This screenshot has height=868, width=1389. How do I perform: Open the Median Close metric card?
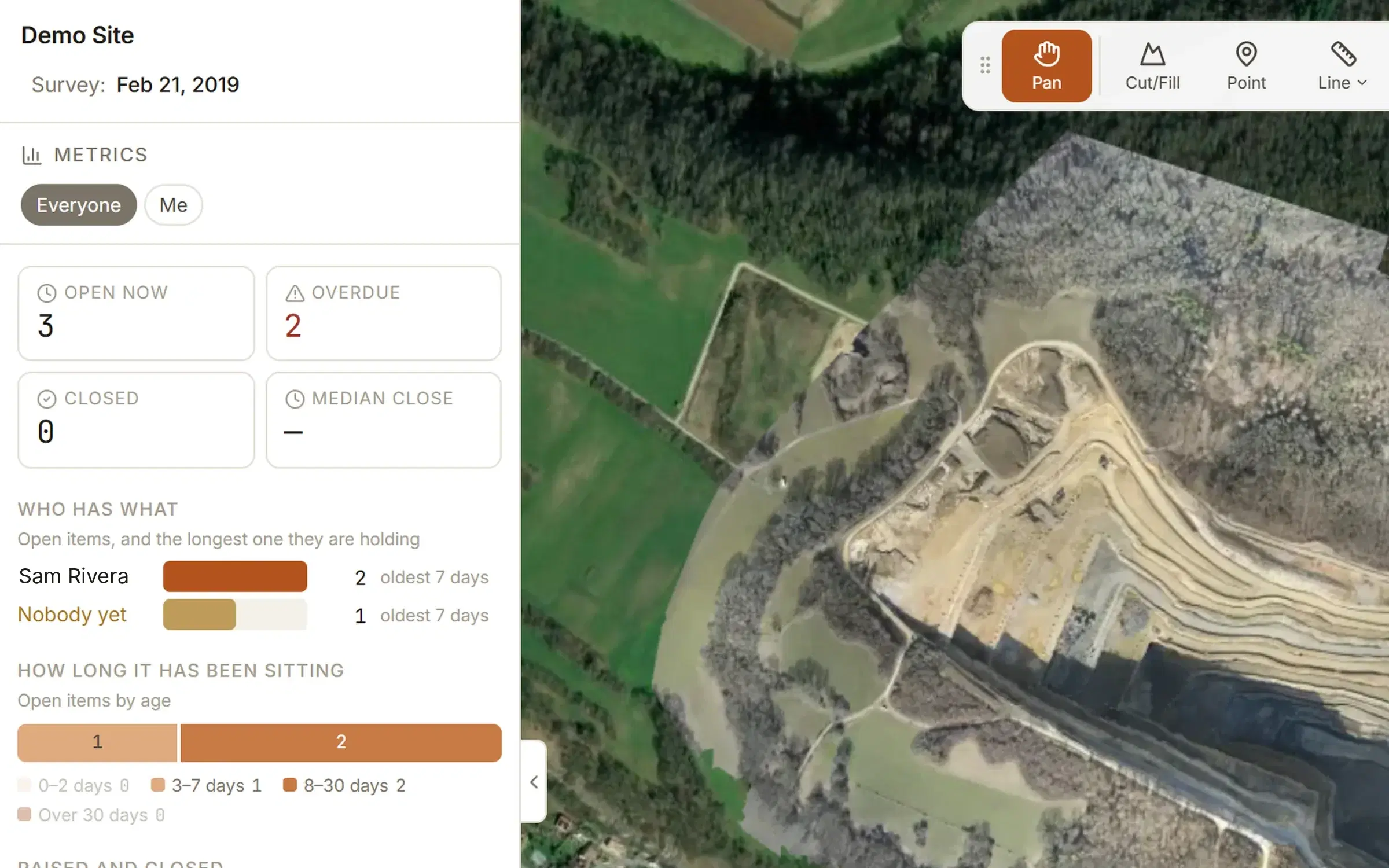coord(384,420)
